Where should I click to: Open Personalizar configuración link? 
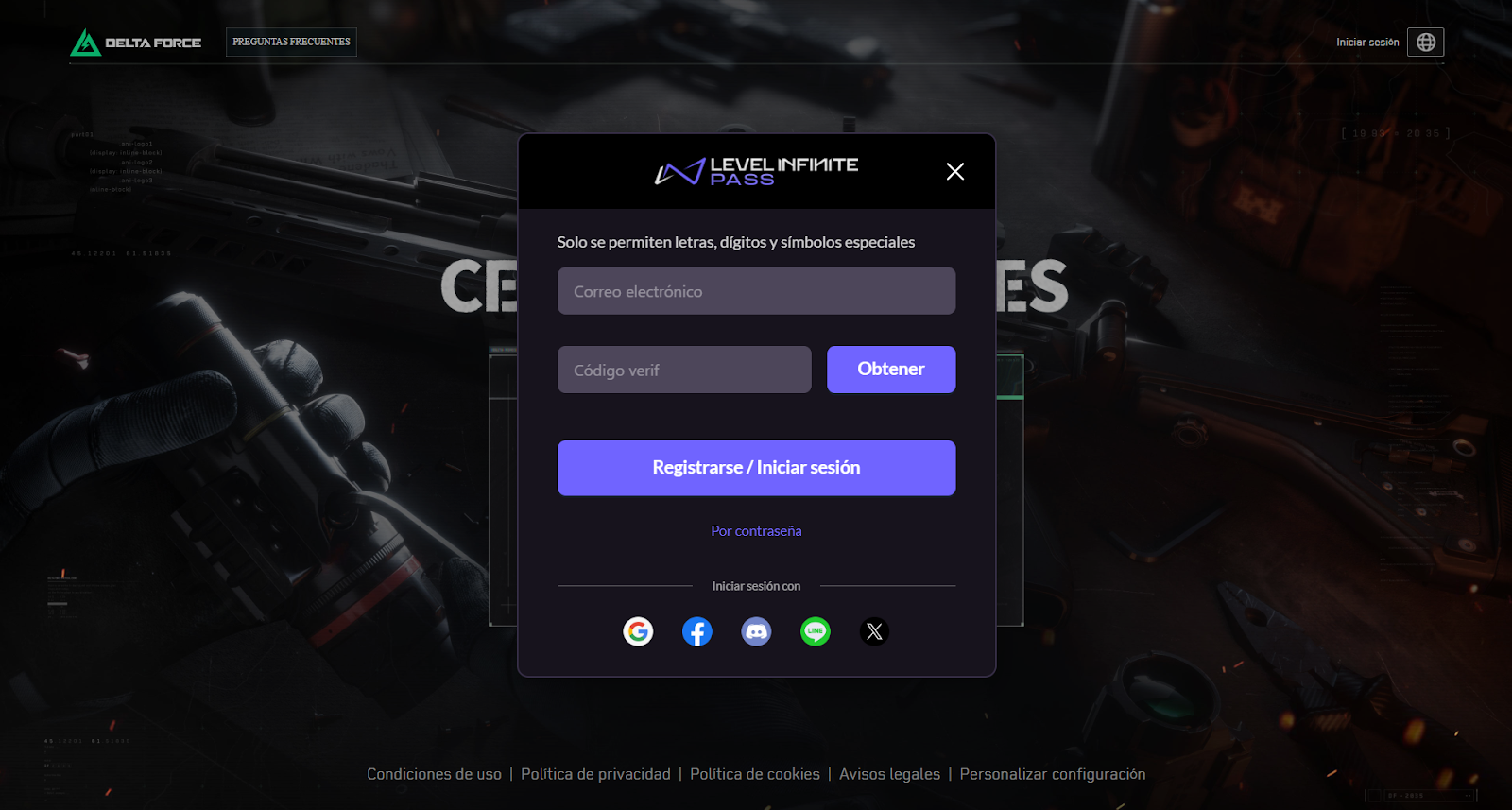(1053, 774)
